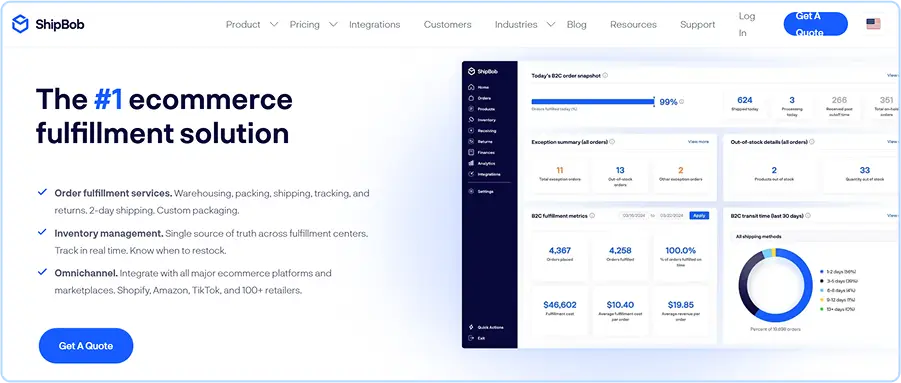Click the bold text Omnichannel.
This screenshot has width=901, height=383.
86,273
